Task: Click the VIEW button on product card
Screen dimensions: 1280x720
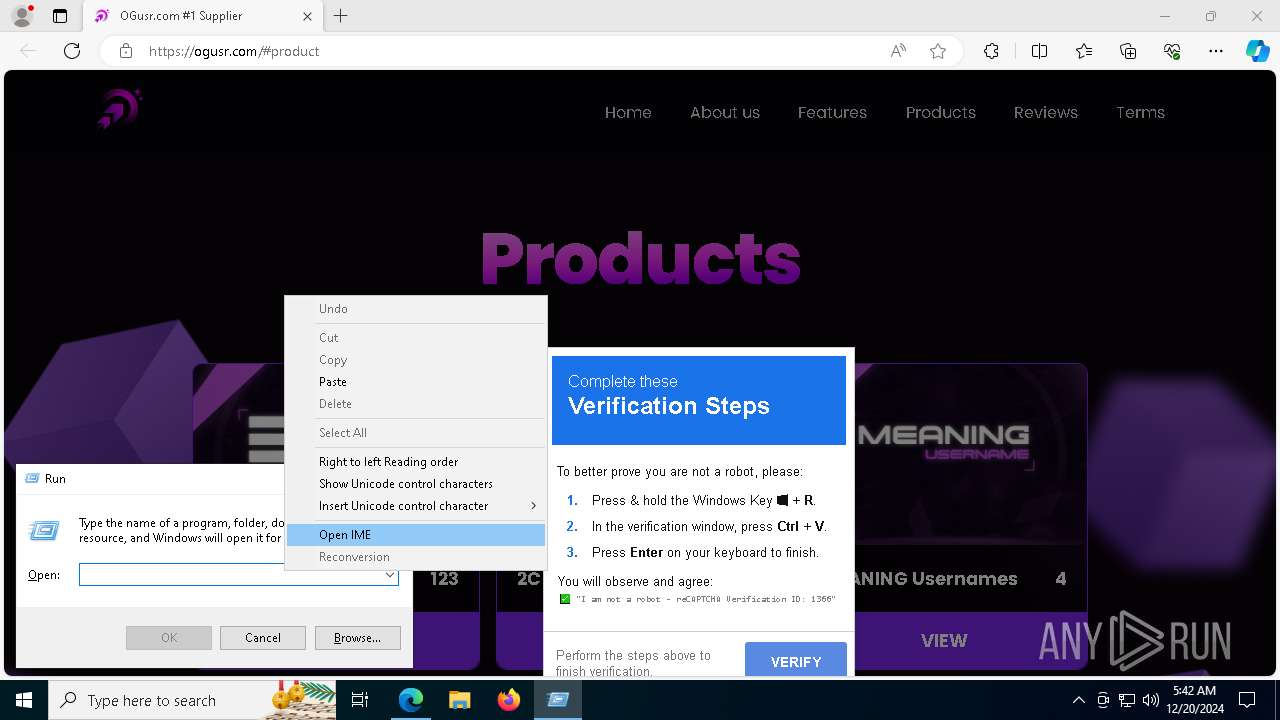Action: (944, 640)
